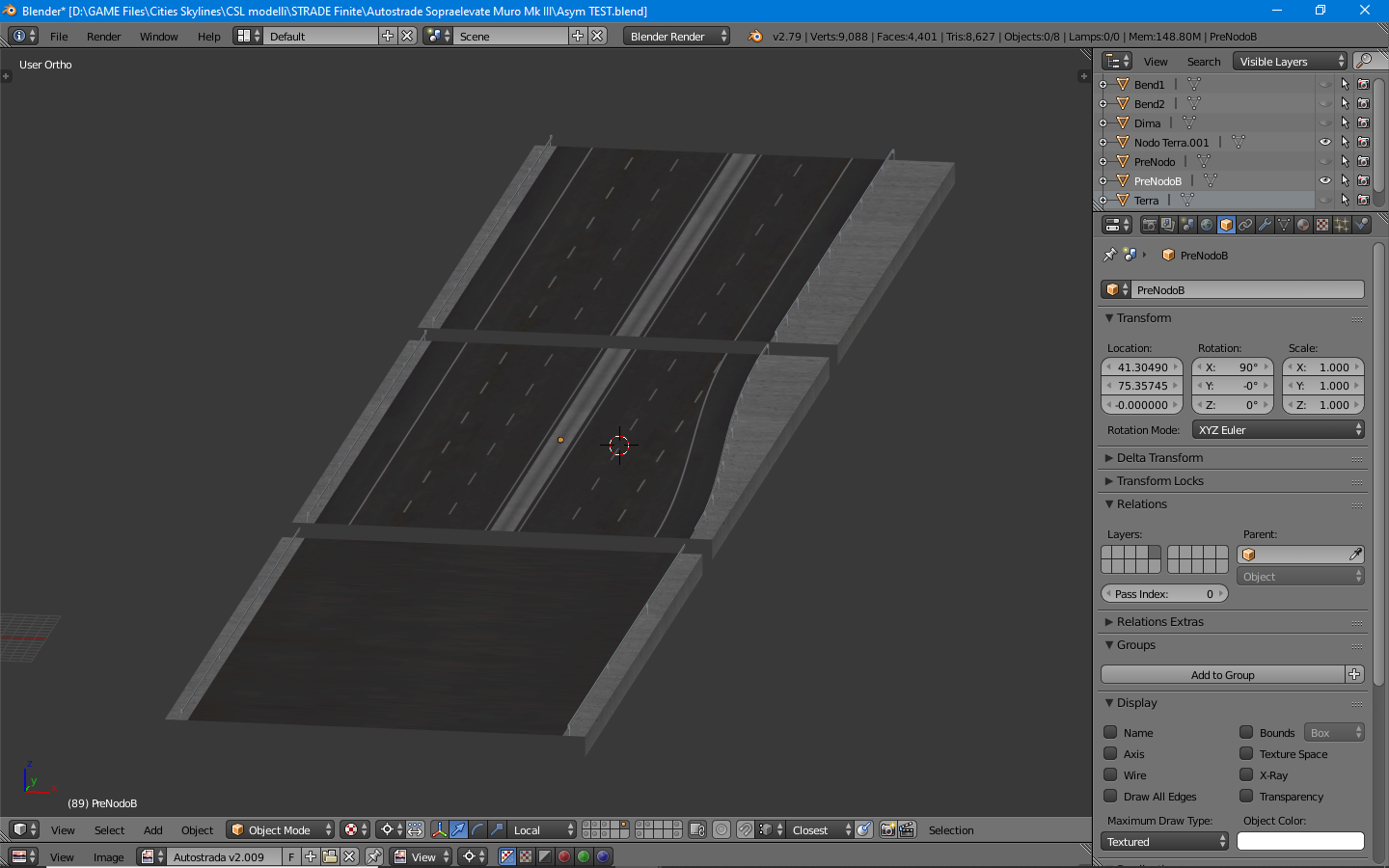Open the Rotation Mode XYZ Euler dropdown

(x=1278, y=430)
